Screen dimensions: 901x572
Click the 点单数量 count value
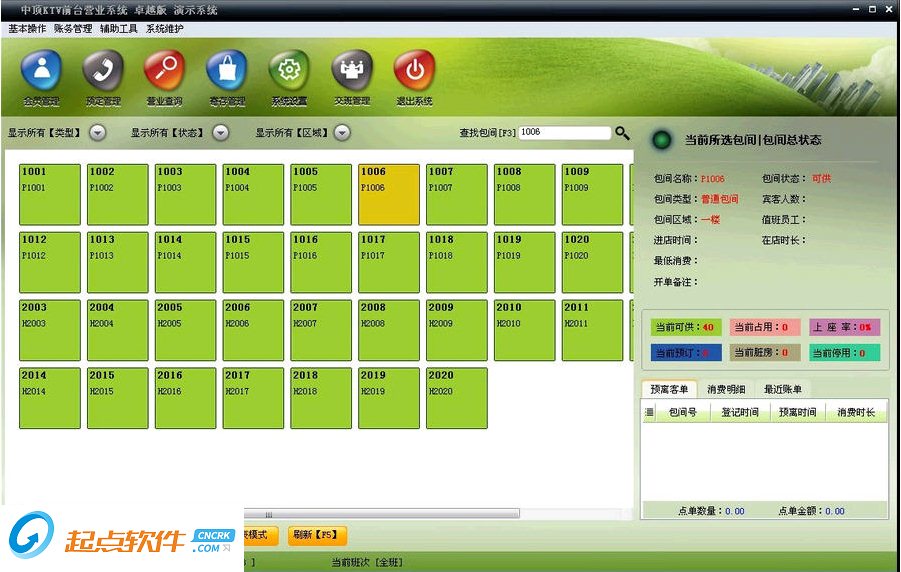coord(735,511)
